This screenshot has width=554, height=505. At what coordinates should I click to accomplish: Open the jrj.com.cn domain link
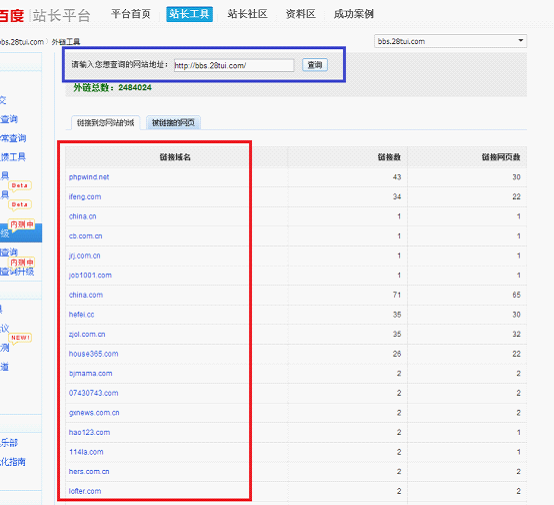point(84,256)
